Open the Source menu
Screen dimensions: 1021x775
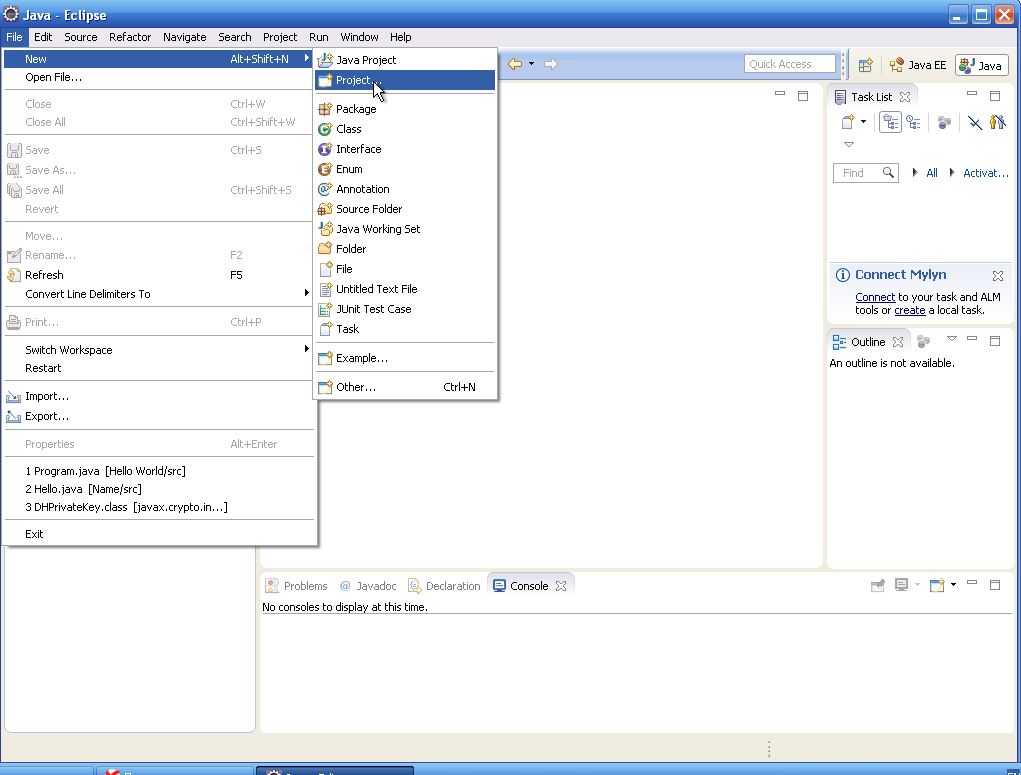81,37
